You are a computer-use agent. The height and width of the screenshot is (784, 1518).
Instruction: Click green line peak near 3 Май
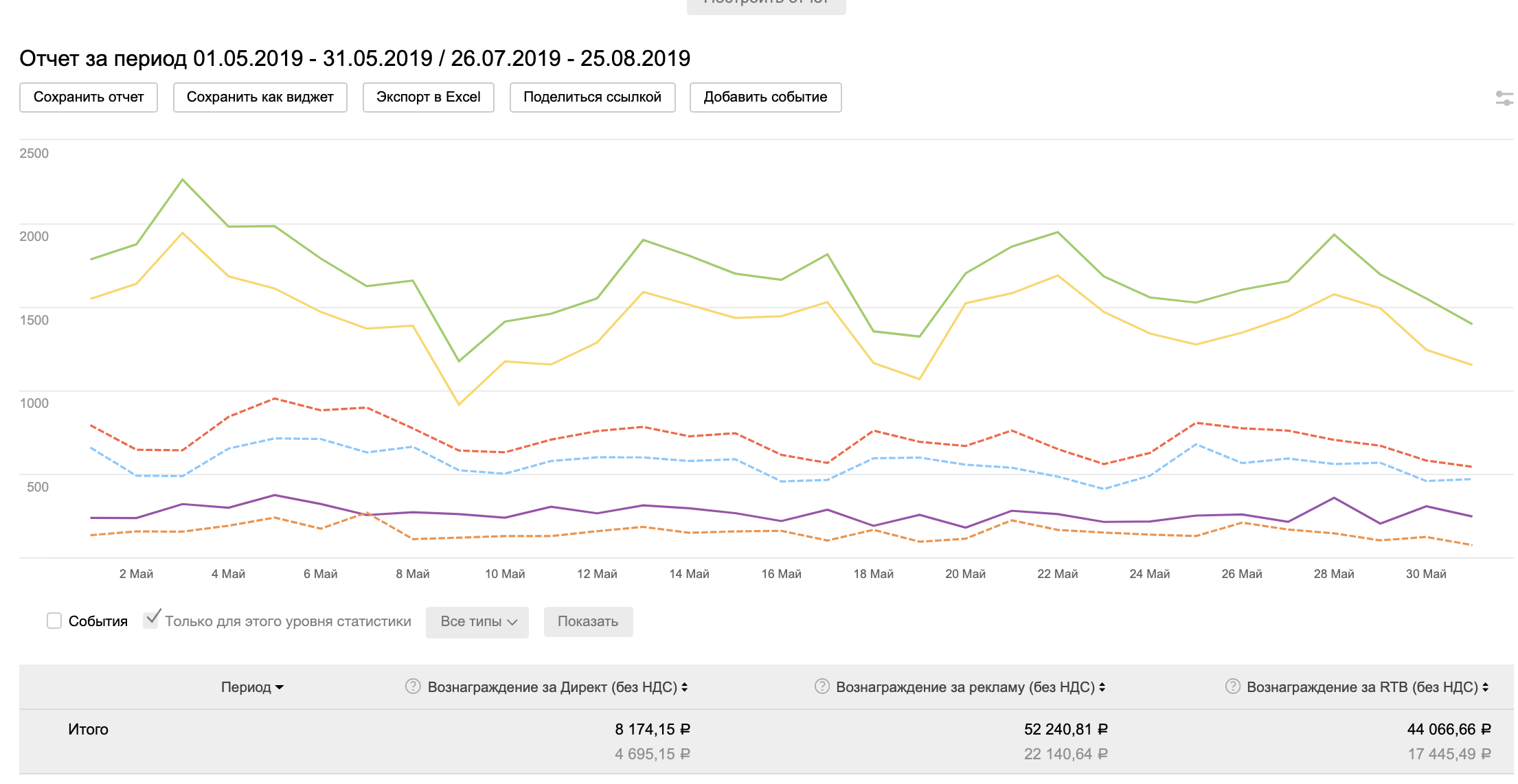(183, 180)
